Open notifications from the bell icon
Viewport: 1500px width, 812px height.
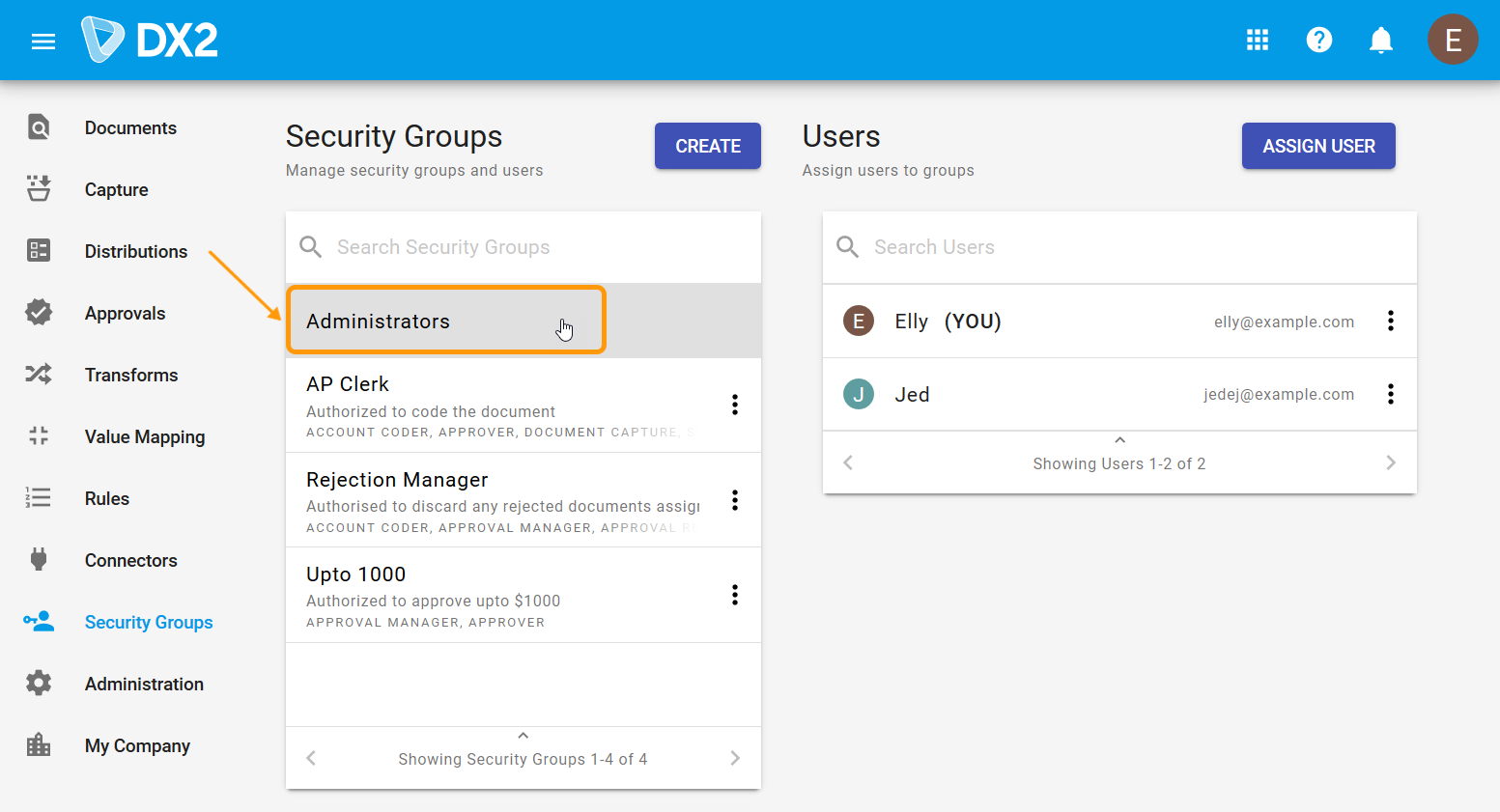point(1380,40)
